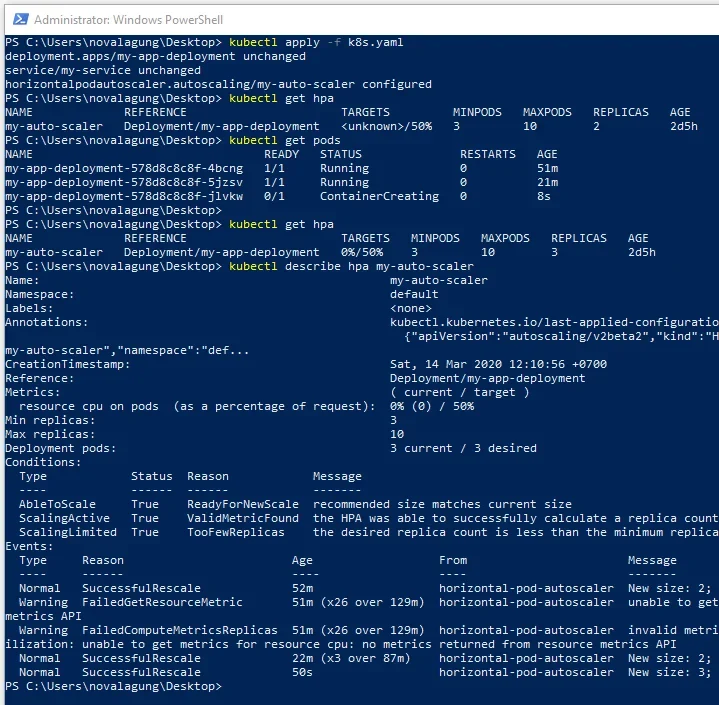Click timestamp 'Sat, 14 Mar 2020 12:10:56 +0700'

point(498,364)
